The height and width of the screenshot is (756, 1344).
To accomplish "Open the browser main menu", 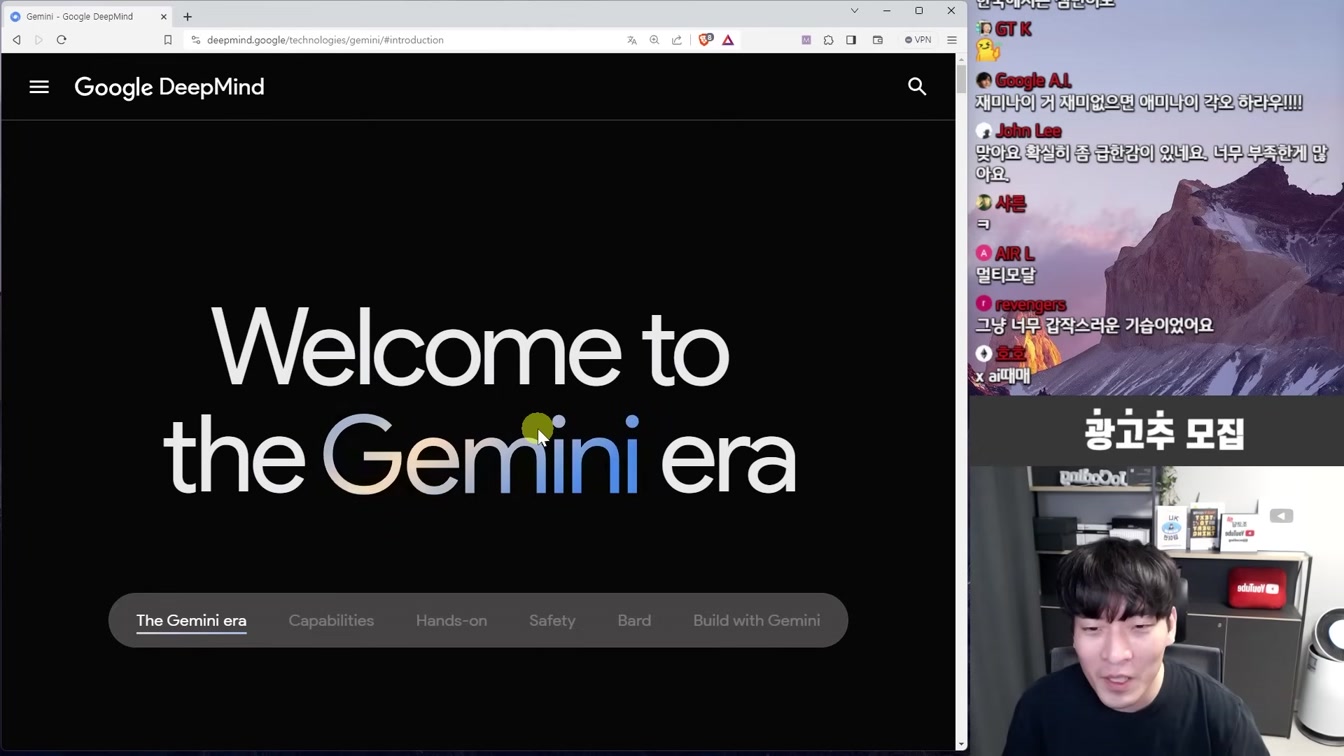I will tap(952, 40).
